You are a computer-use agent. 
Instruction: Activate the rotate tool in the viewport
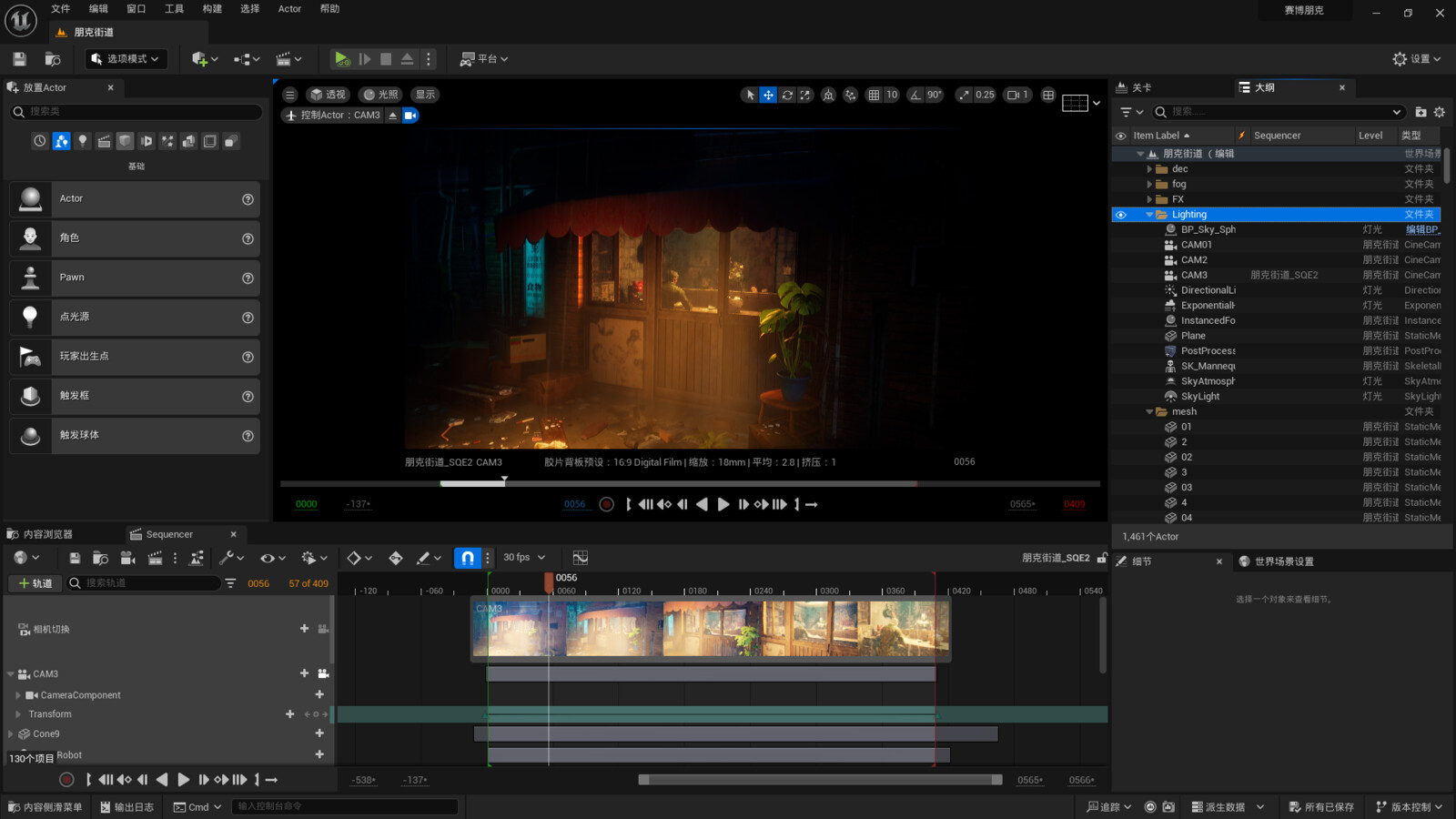click(x=787, y=95)
